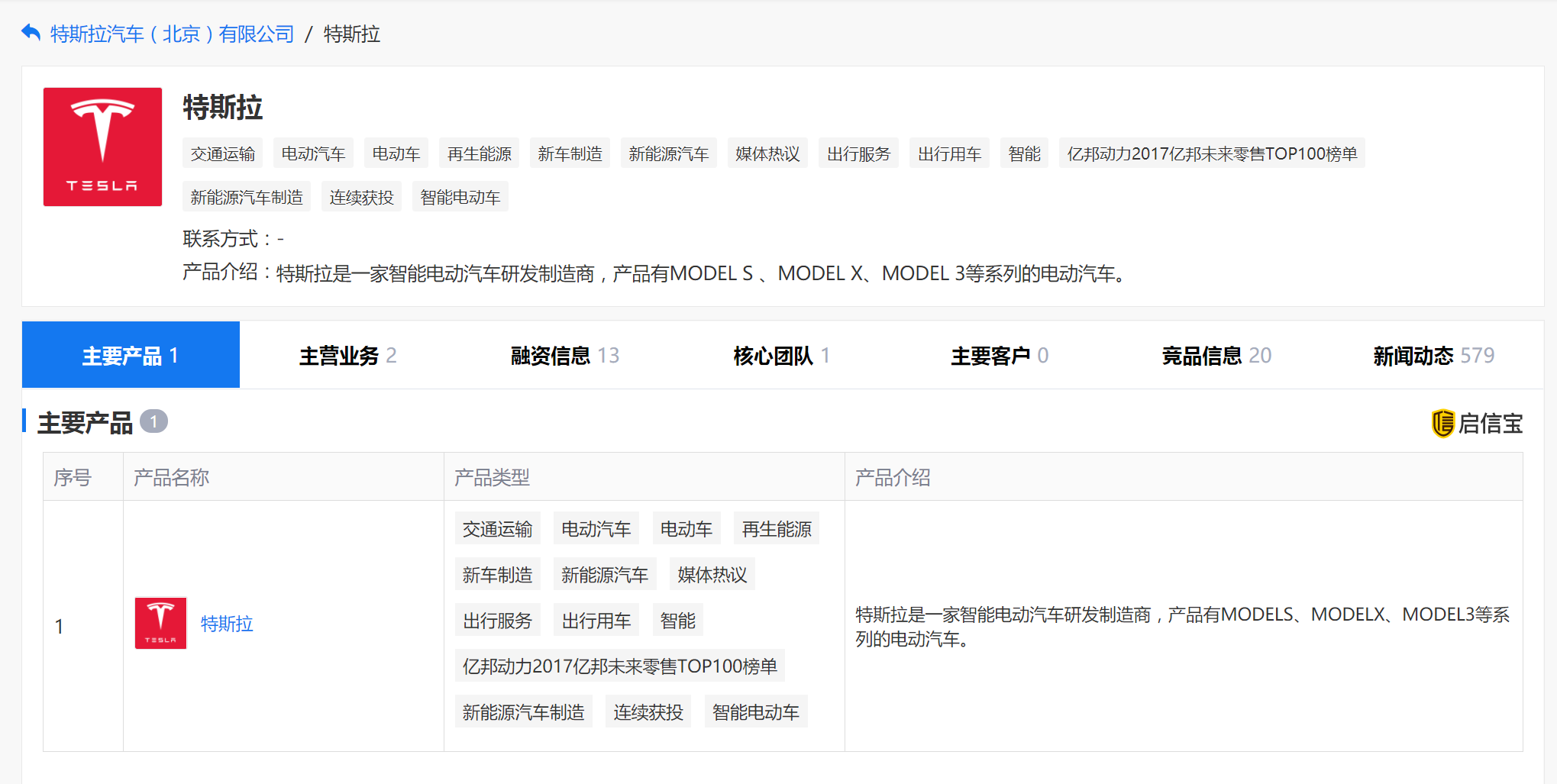Viewport: 1557px width, 784px height.
Task: Select the 亿邦动力2017 TOP100榜单 tag under the heading
Action: 1213,153
